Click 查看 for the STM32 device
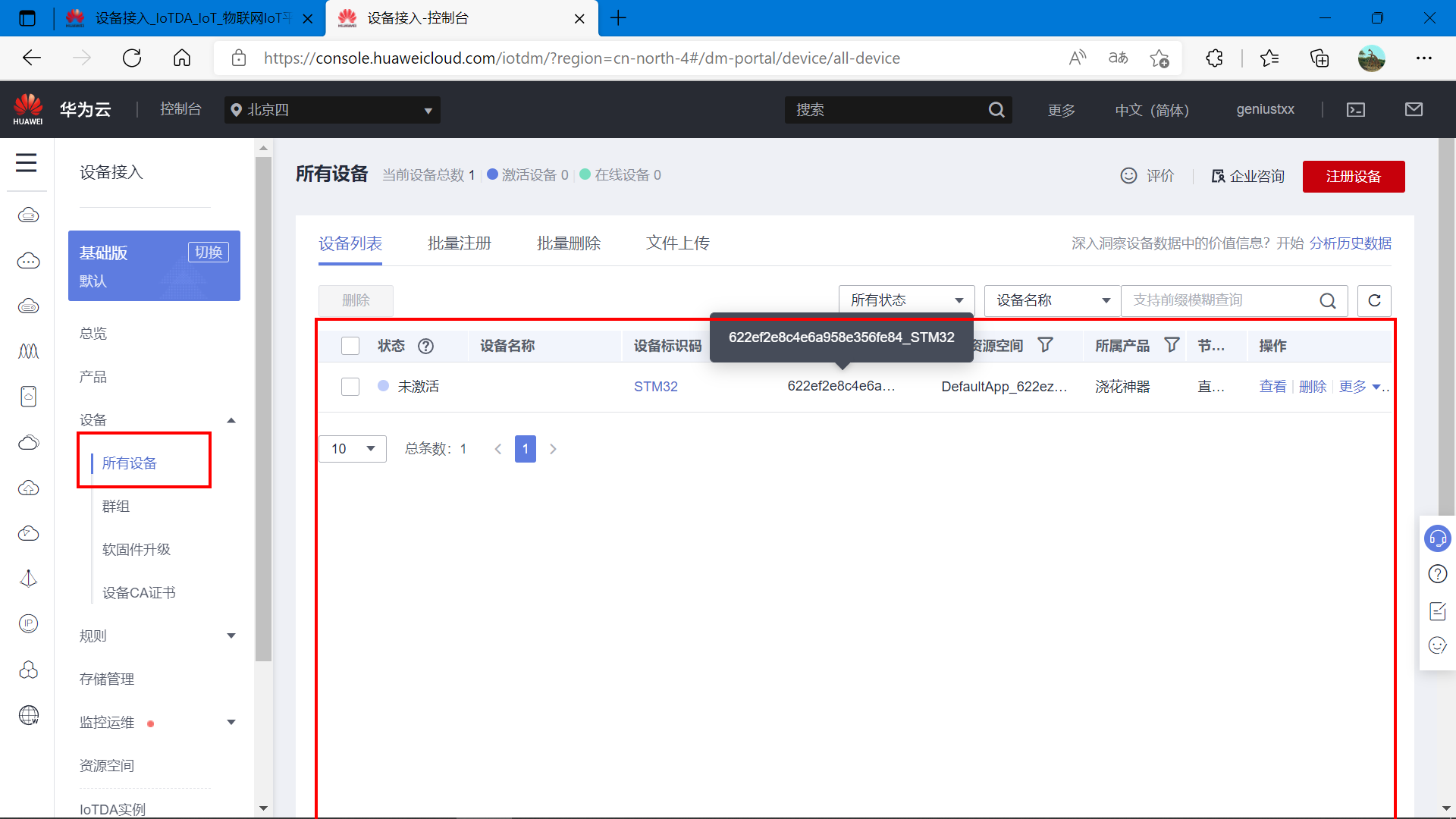1456x819 pixels. (1272, 387)
